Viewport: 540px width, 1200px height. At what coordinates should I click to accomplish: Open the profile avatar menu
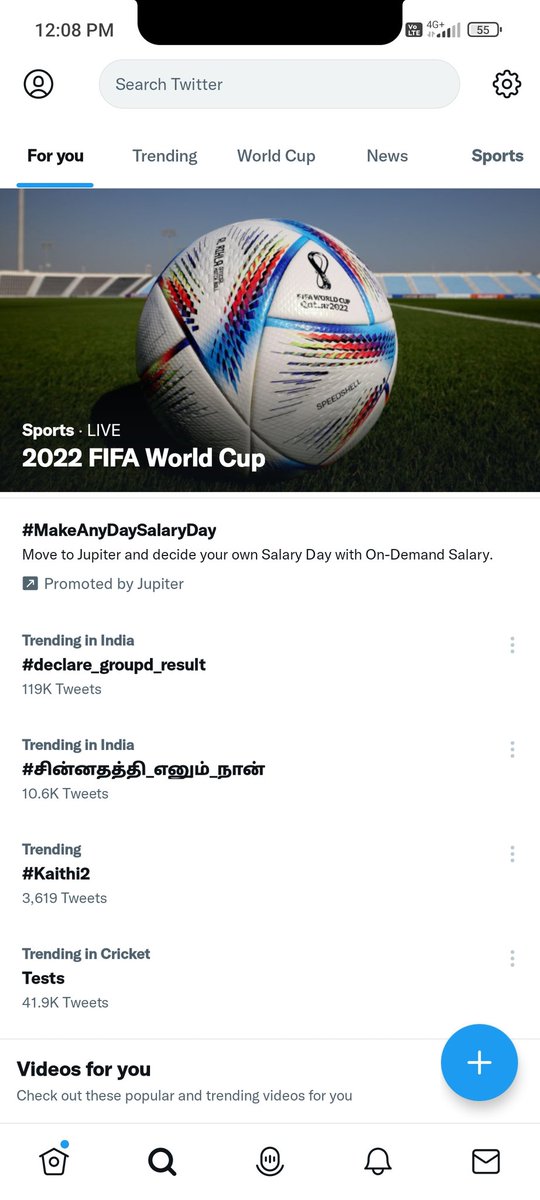click(x=39, y=84)
